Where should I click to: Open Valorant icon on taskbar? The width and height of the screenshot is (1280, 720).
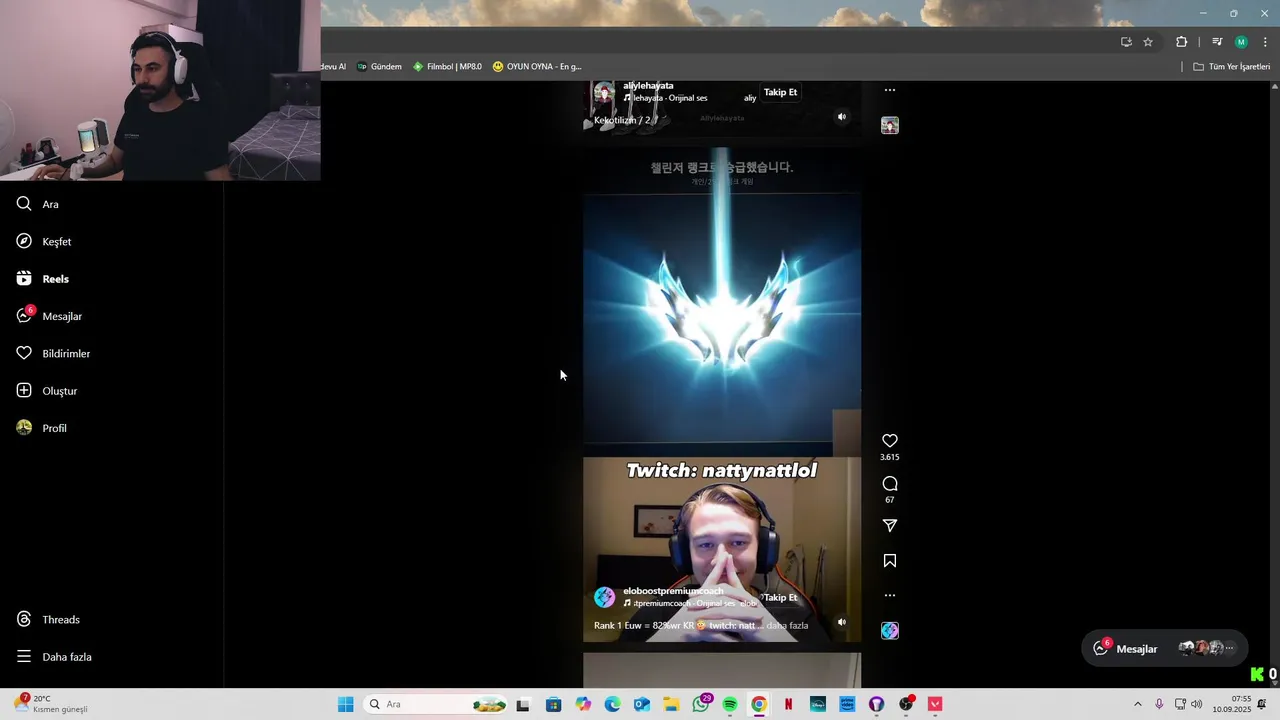tap(935, 704)
